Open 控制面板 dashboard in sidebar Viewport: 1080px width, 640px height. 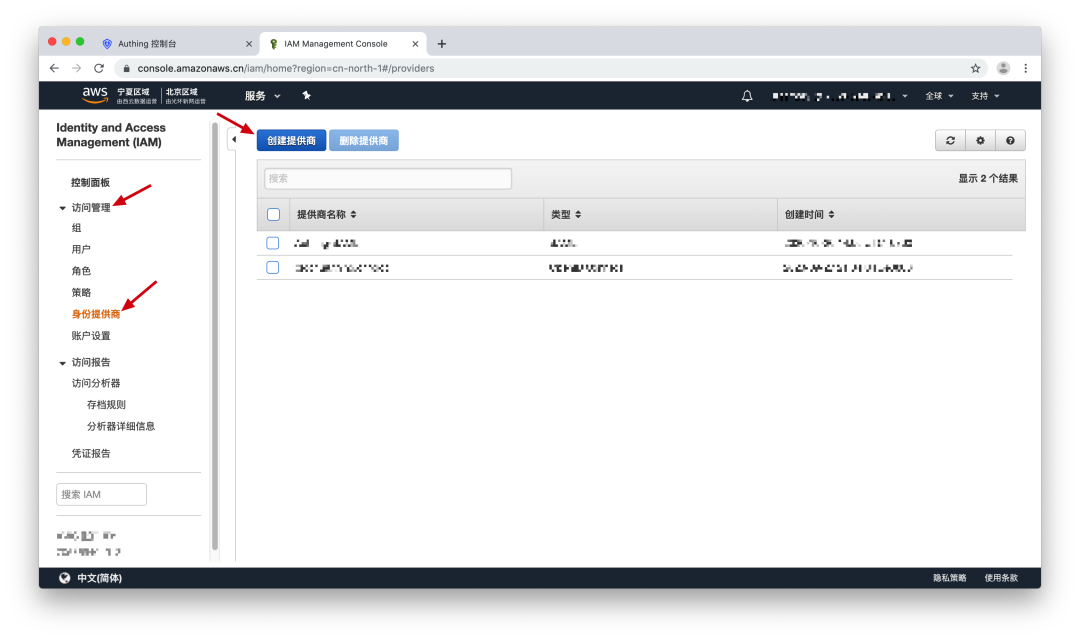pos(90,183)
